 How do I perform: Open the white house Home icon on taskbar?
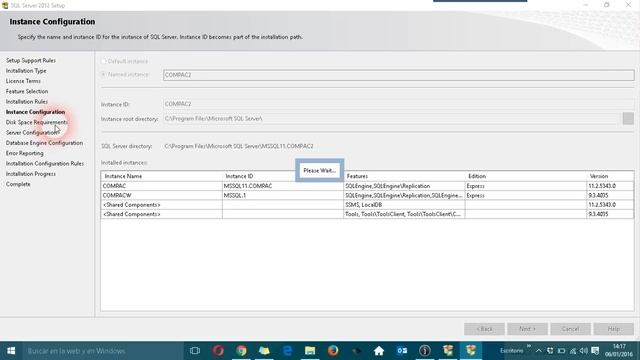[x=379, y=351]
